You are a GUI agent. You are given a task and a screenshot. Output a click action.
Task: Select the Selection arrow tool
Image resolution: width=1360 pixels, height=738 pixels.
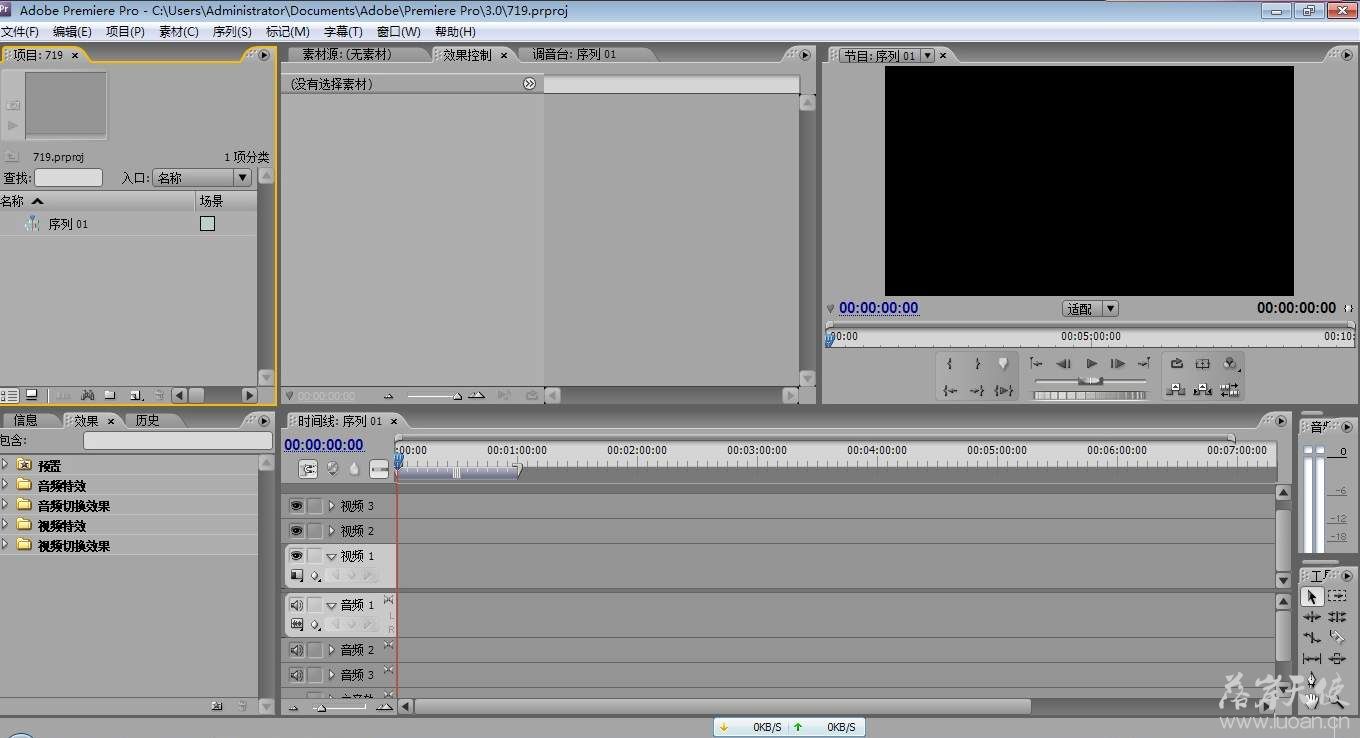click(x=1312, y=596)
